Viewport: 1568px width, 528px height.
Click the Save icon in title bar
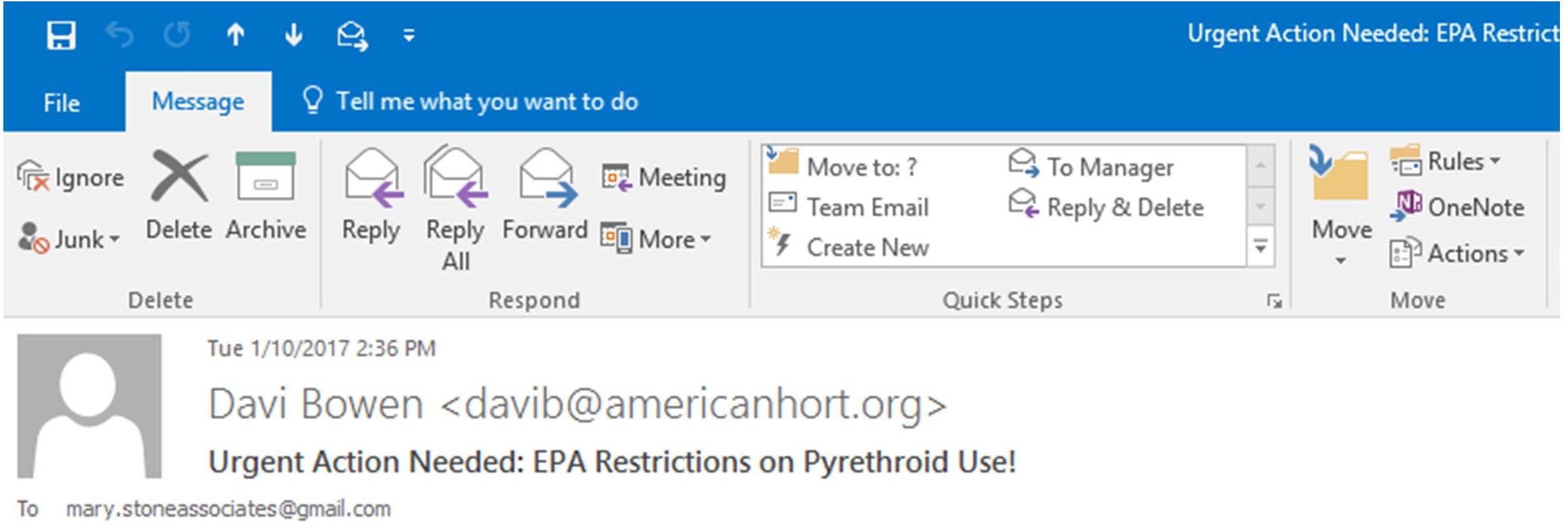point(61,34)
